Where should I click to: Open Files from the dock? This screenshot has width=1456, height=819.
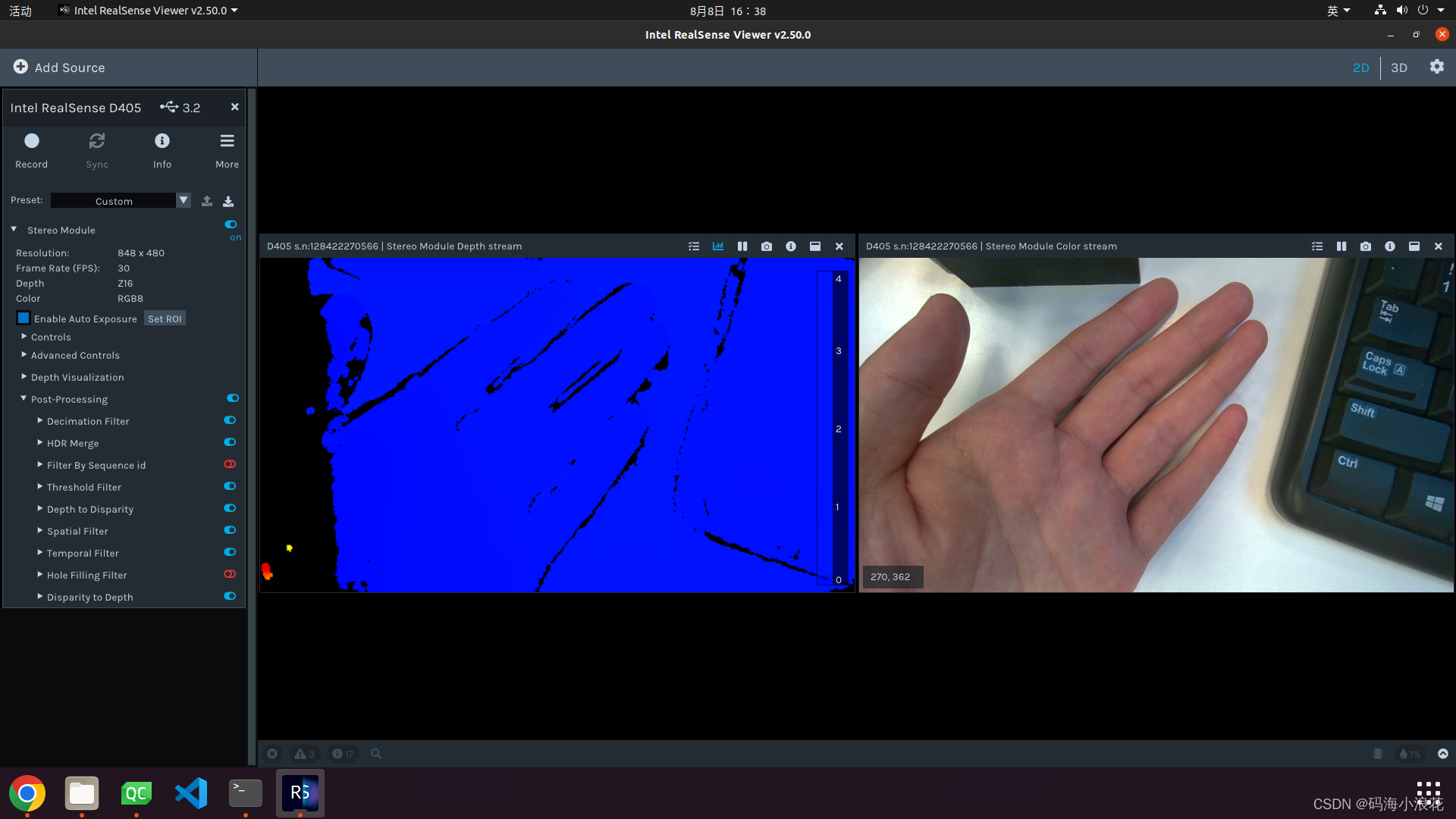pos(82,793)
